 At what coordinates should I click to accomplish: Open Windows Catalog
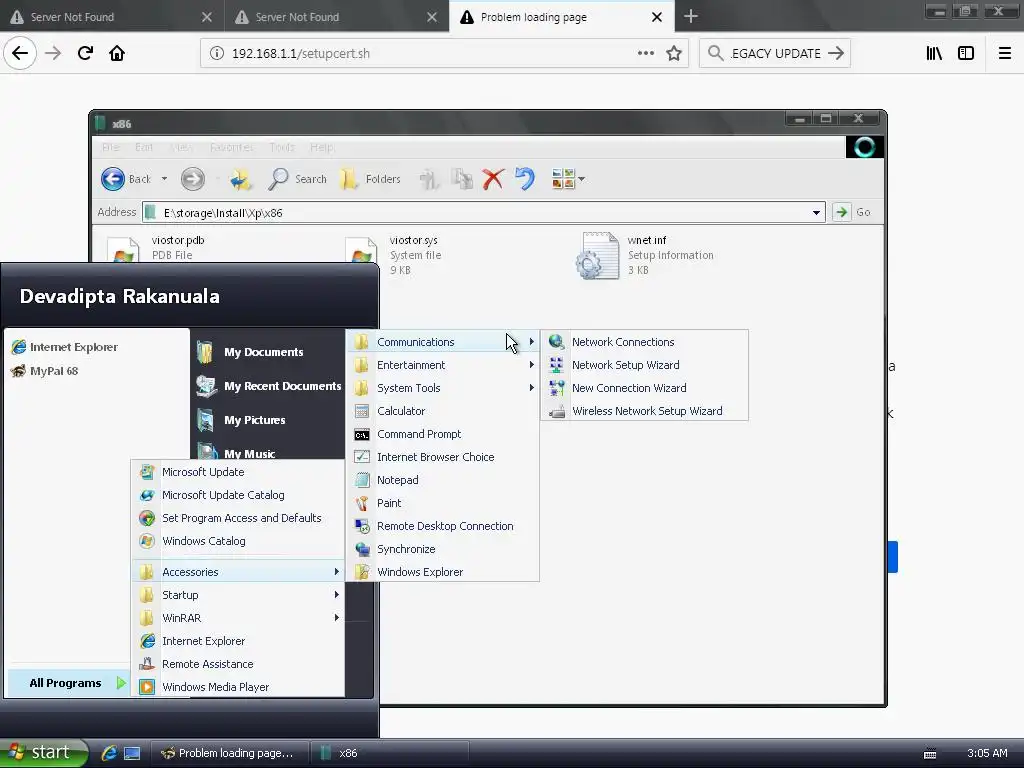[x=238, y=541]
